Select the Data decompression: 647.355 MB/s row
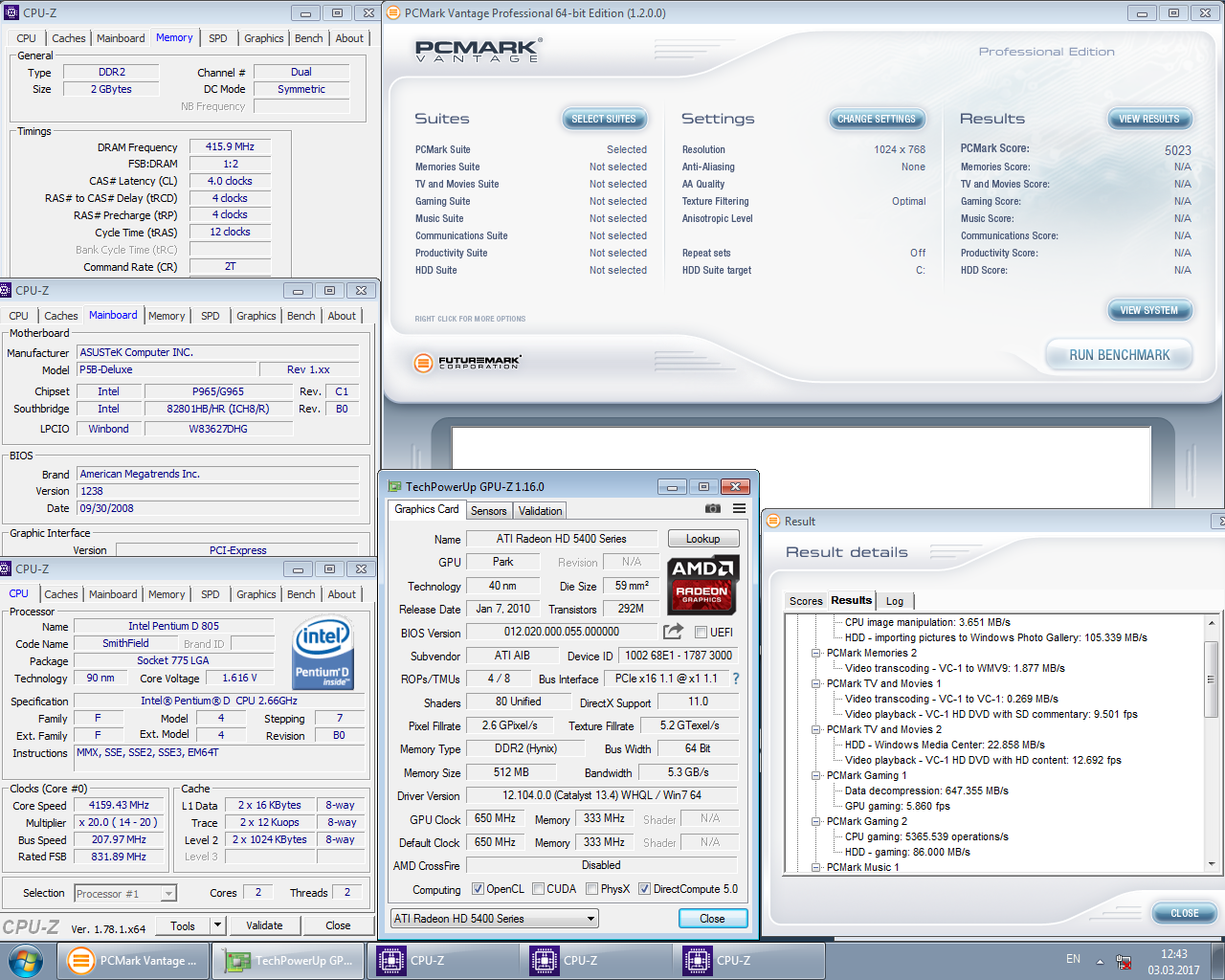 926,791
